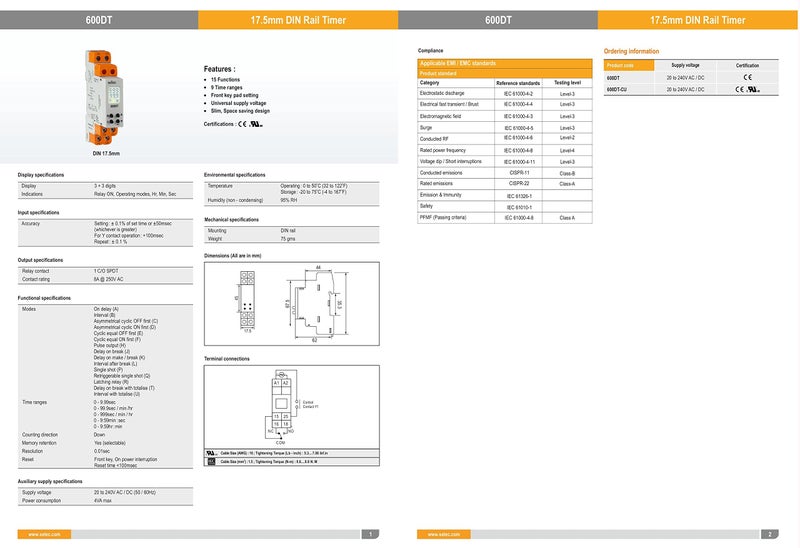The width and height of the screenshot is (800, 548).
Task: Select the 'DIN rail' mounting value
Action: [288, 231]
